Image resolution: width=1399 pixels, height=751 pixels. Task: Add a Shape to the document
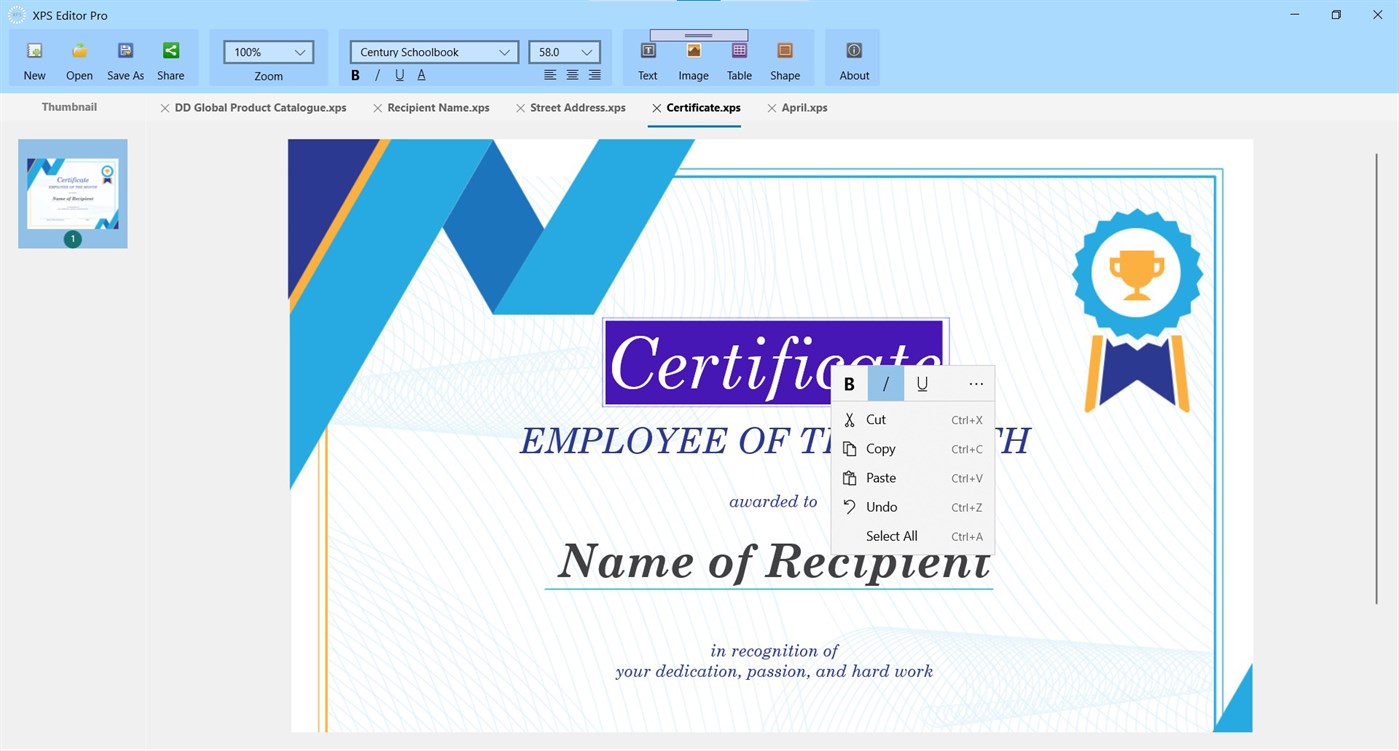tap(785, 58)
